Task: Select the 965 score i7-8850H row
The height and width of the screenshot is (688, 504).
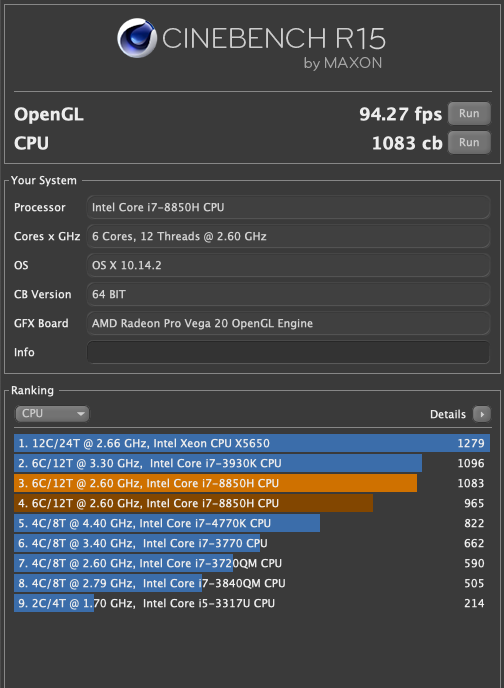Action: [252, 503]
